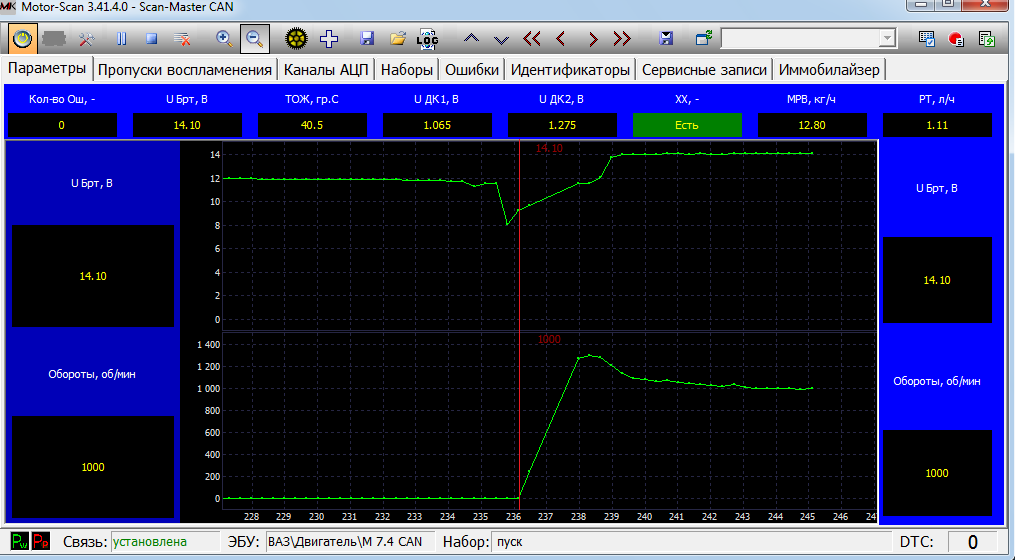Viewport: 1015px width, 560px height.
Task: Click the red double left arrow
Action: (x=531, y=39)
